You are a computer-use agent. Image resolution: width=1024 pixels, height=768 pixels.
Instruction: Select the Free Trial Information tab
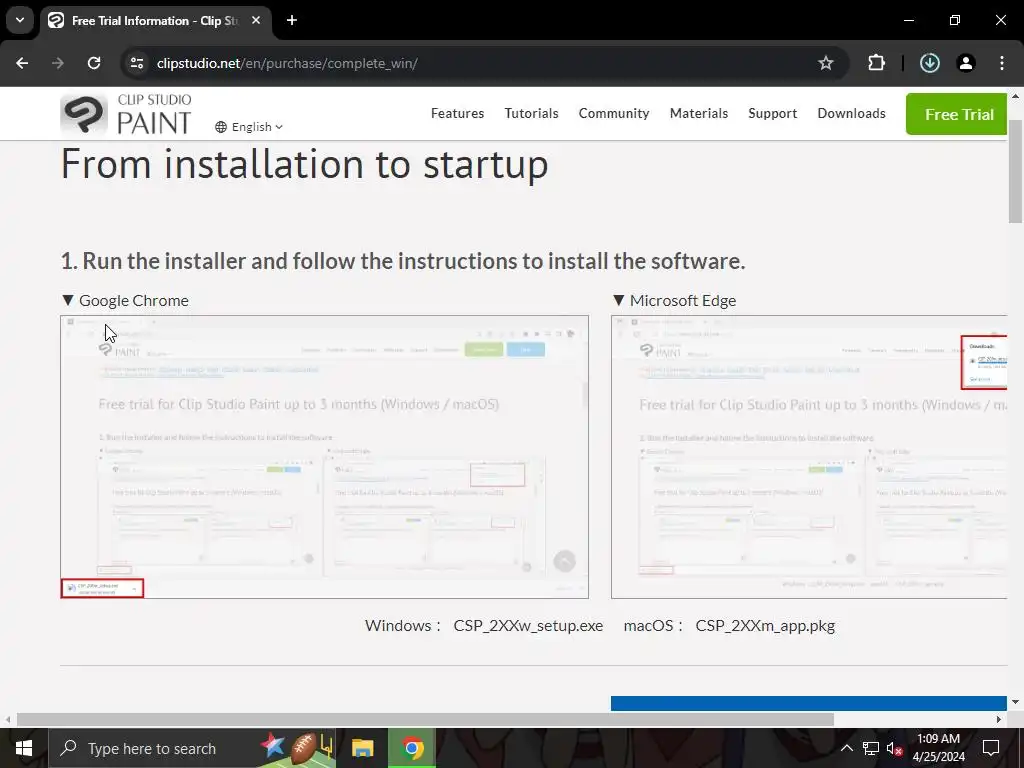155,21
